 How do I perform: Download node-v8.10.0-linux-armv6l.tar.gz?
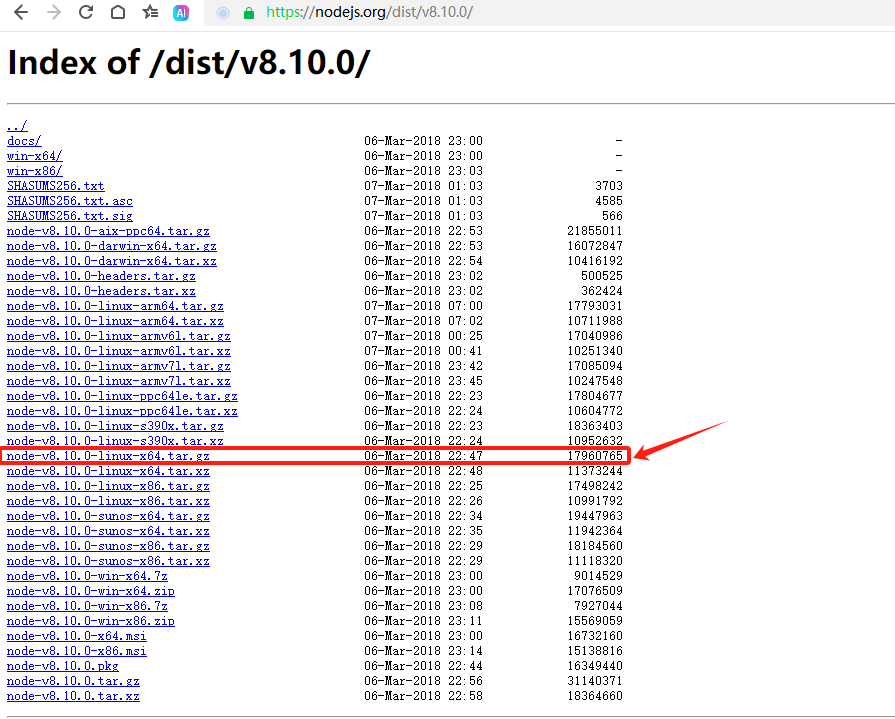119,336
